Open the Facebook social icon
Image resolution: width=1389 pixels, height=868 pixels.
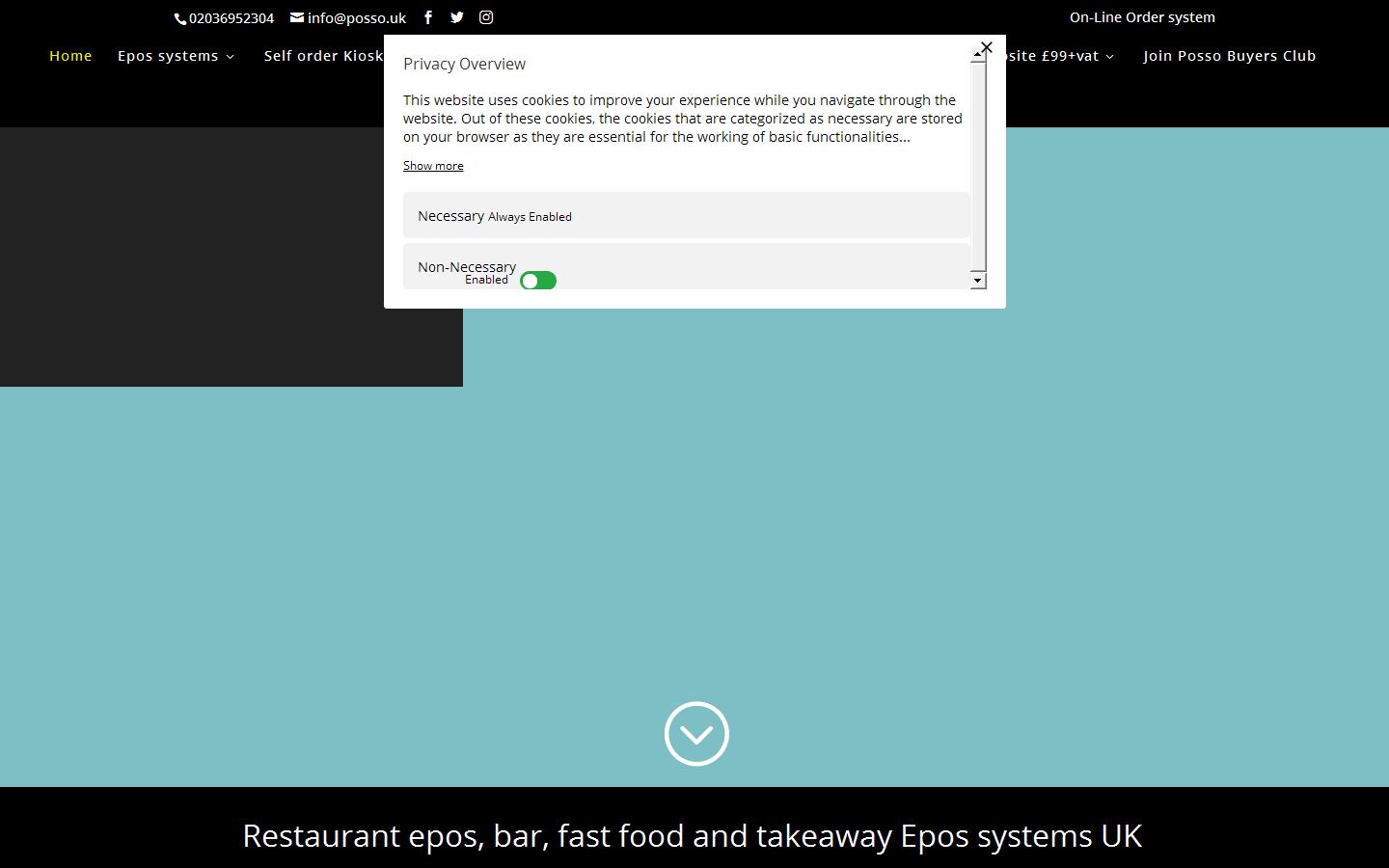428,17
